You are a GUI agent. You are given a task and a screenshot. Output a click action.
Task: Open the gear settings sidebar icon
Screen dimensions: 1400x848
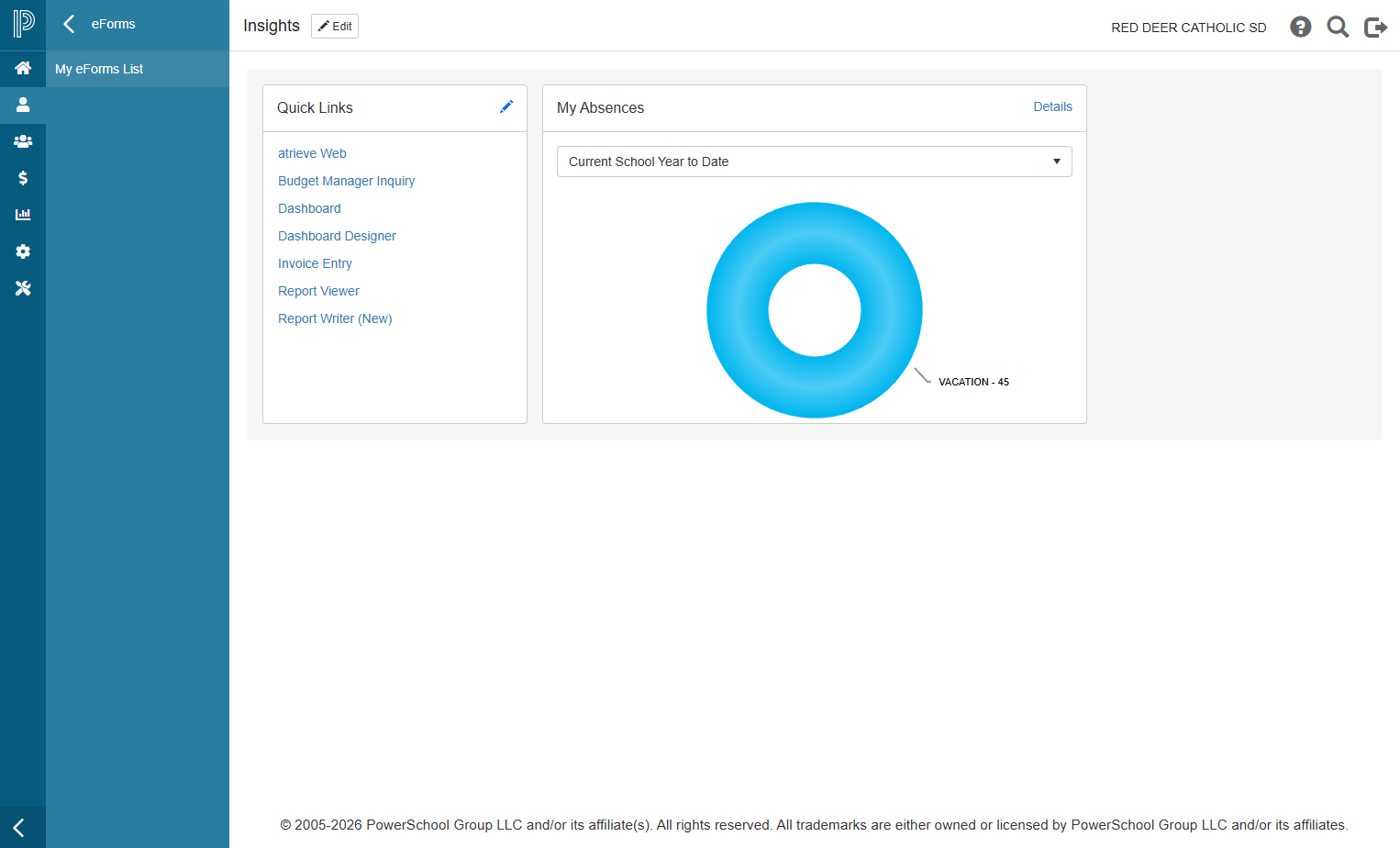(x=23, y=251)
